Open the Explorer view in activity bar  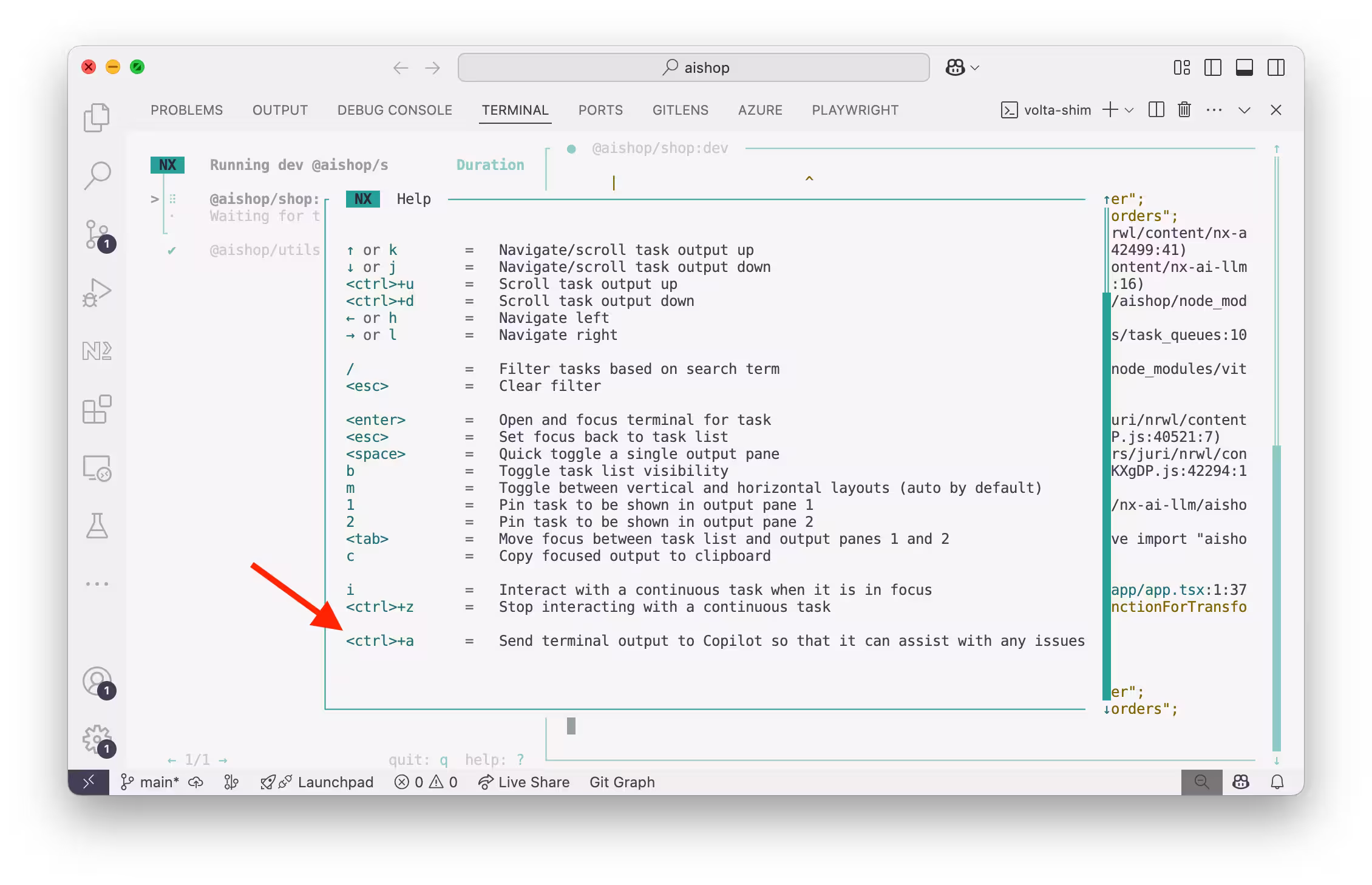(x=97, y=118)
